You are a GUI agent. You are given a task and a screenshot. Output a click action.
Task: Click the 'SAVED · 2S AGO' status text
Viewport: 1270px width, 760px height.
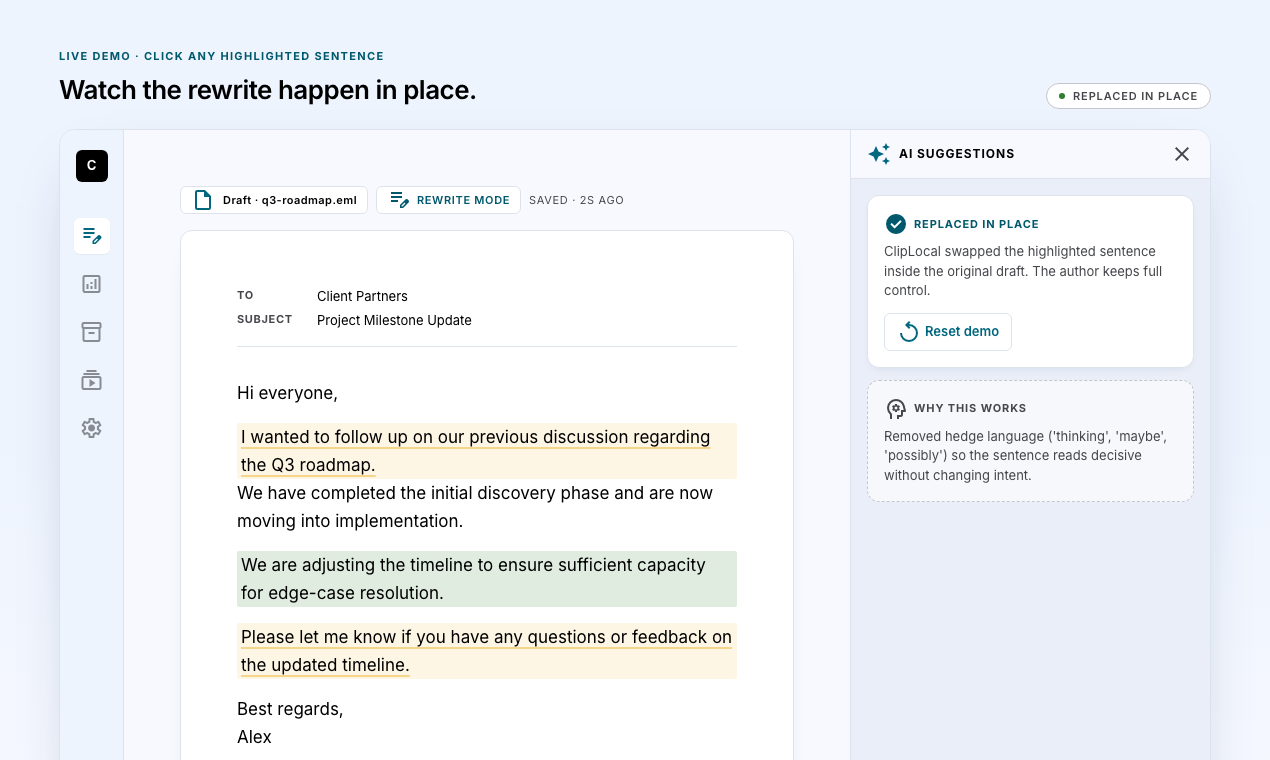(576, 200)
